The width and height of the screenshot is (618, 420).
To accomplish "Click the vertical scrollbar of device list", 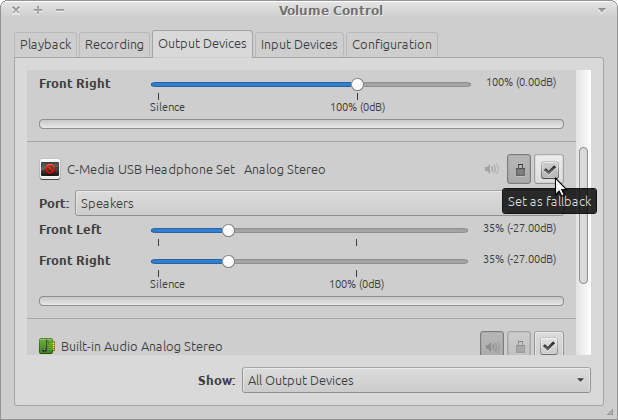I will (583, 215).
